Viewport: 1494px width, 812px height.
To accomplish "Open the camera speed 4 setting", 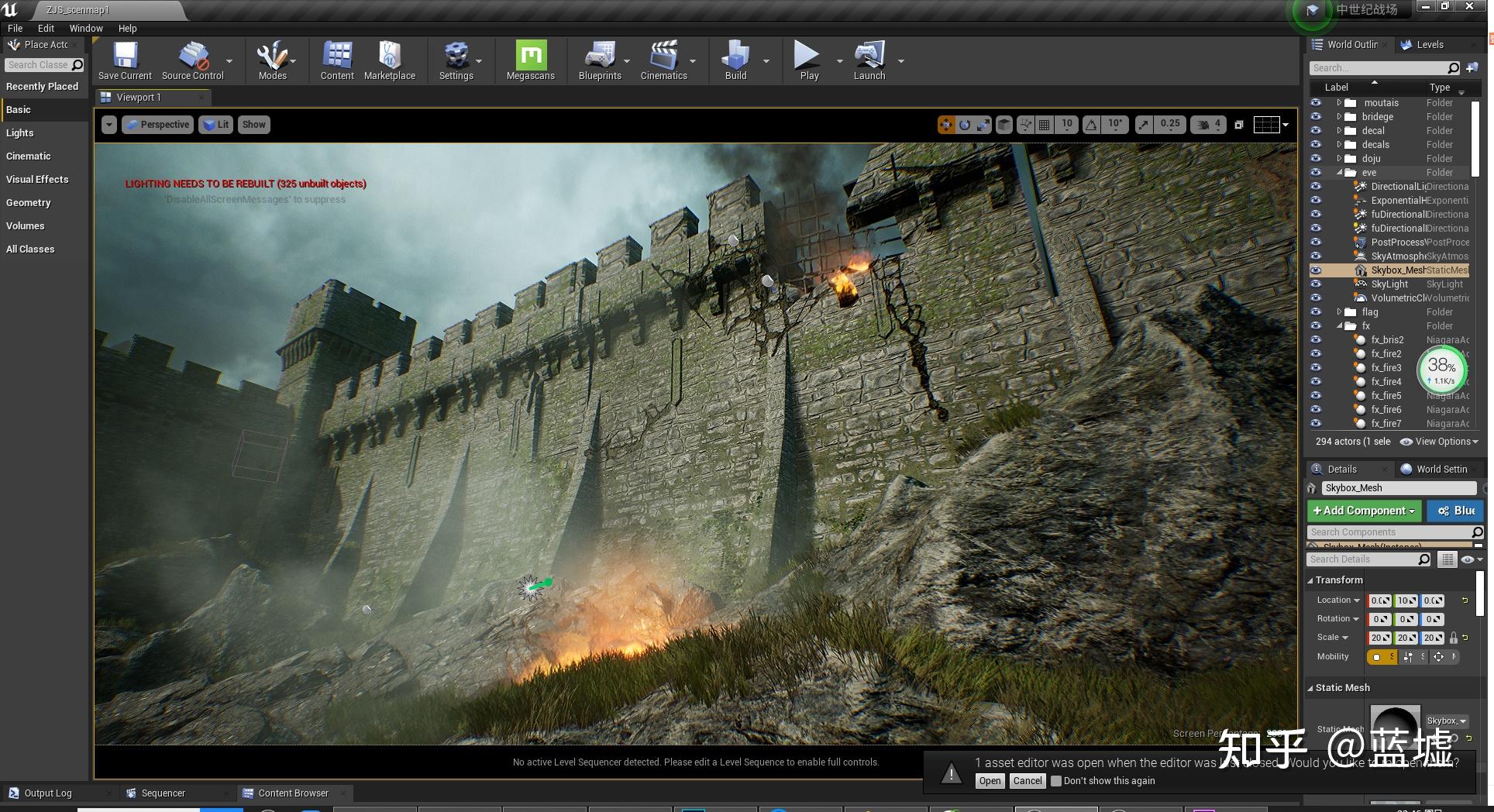I will (x=1209, y=125).
